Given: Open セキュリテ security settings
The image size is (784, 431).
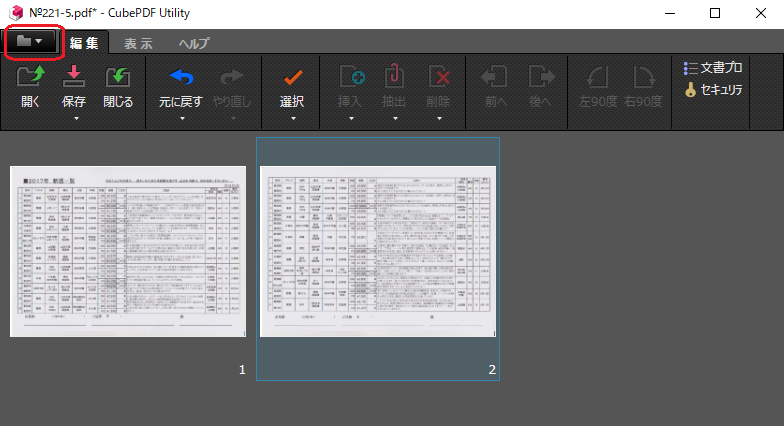Looking at the screenshot, I should (x=712, y=90).
